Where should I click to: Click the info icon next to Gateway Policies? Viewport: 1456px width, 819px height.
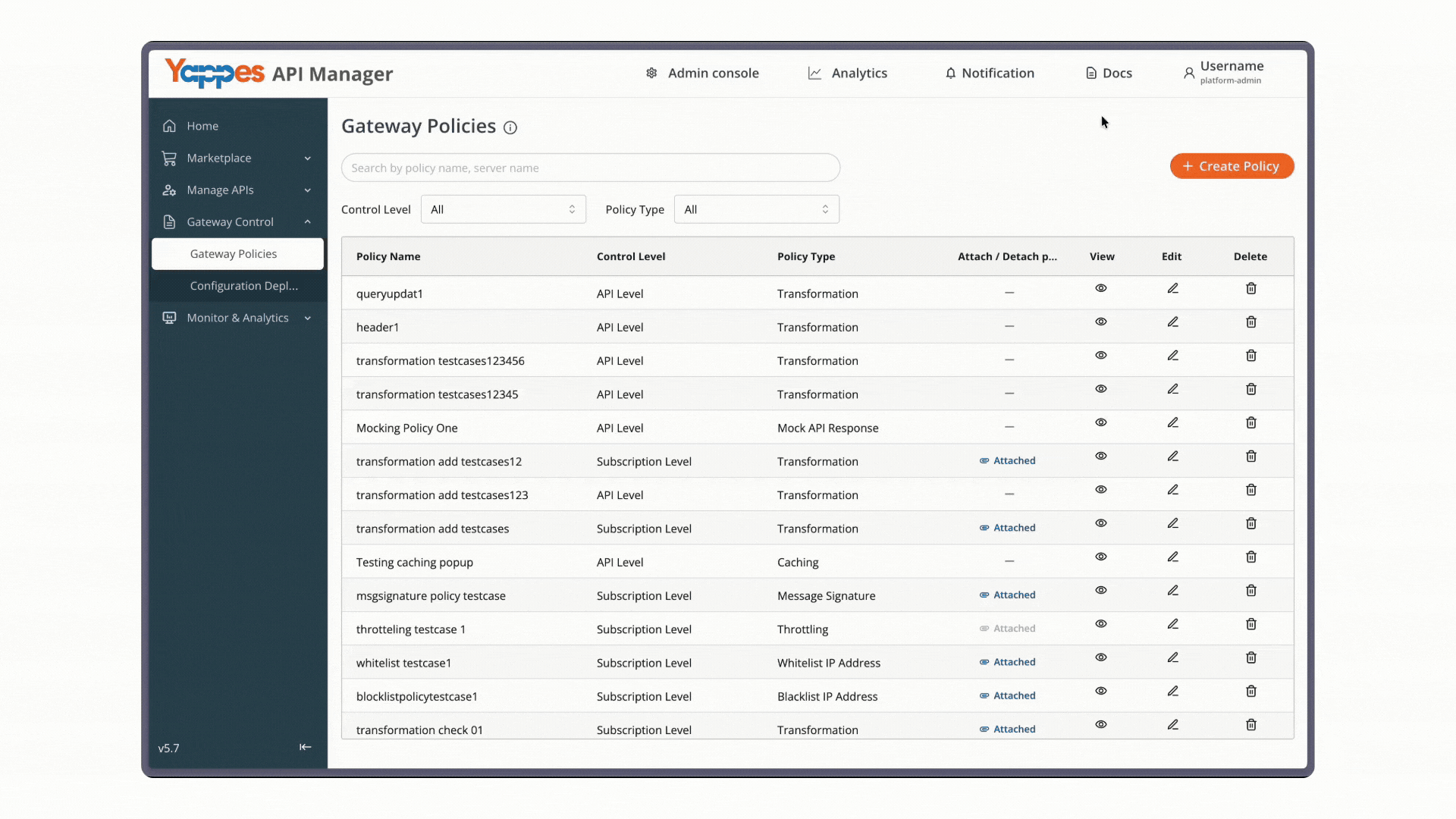510,127
